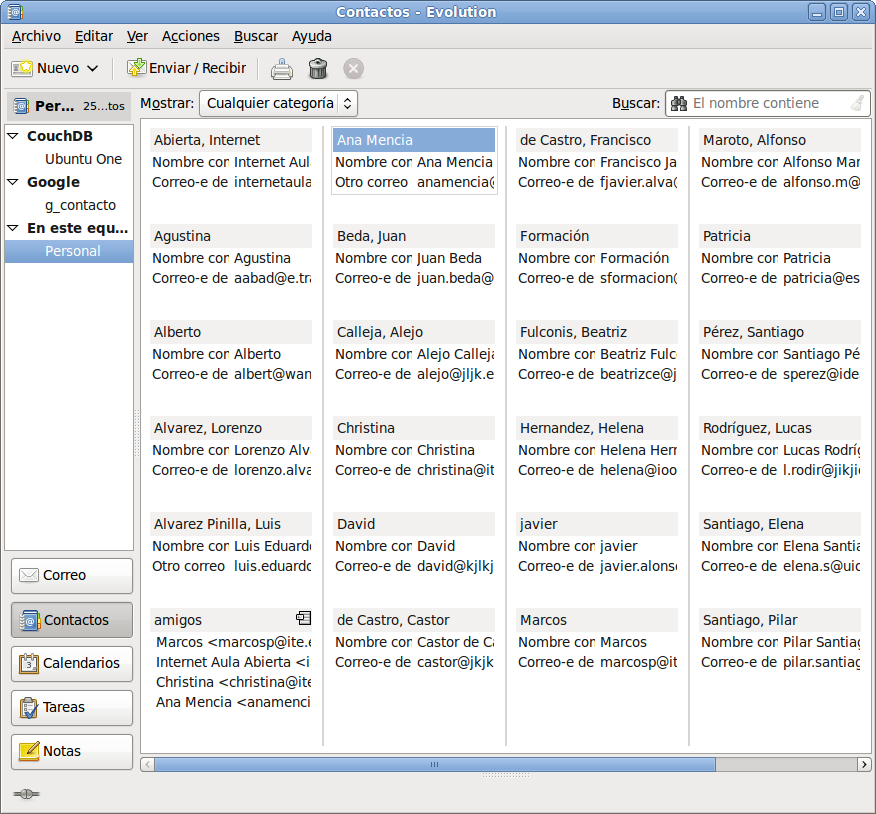876x814 pixels.
Task: Switch to the Contactos view
Action: coord(72,620)
